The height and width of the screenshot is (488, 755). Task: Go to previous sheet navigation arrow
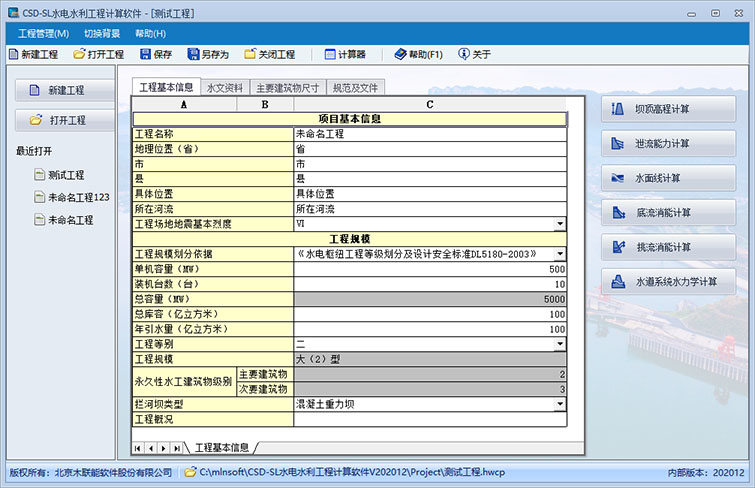[151, 448]
